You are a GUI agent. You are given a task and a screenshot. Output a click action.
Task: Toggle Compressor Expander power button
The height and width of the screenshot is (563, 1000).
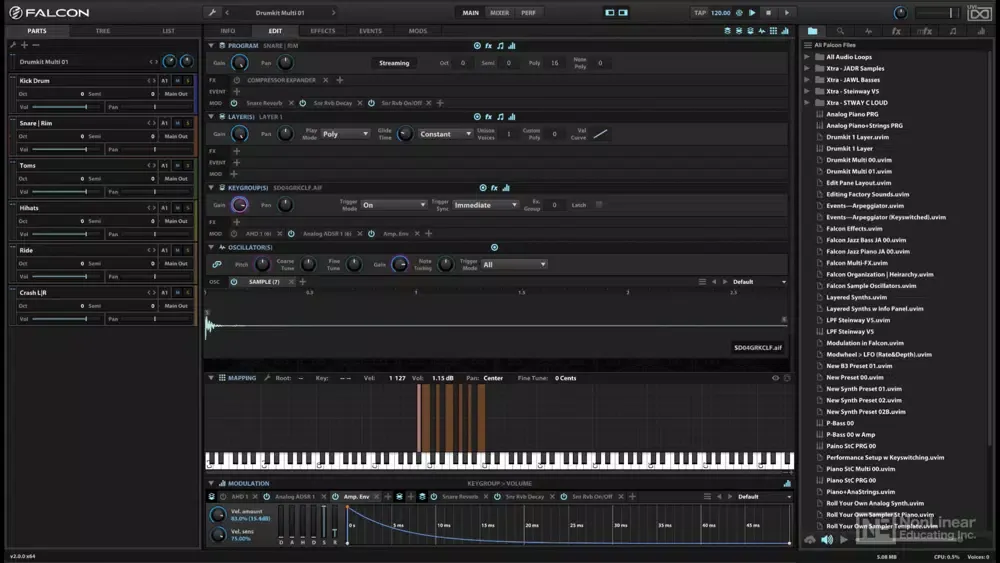point(237,80)
